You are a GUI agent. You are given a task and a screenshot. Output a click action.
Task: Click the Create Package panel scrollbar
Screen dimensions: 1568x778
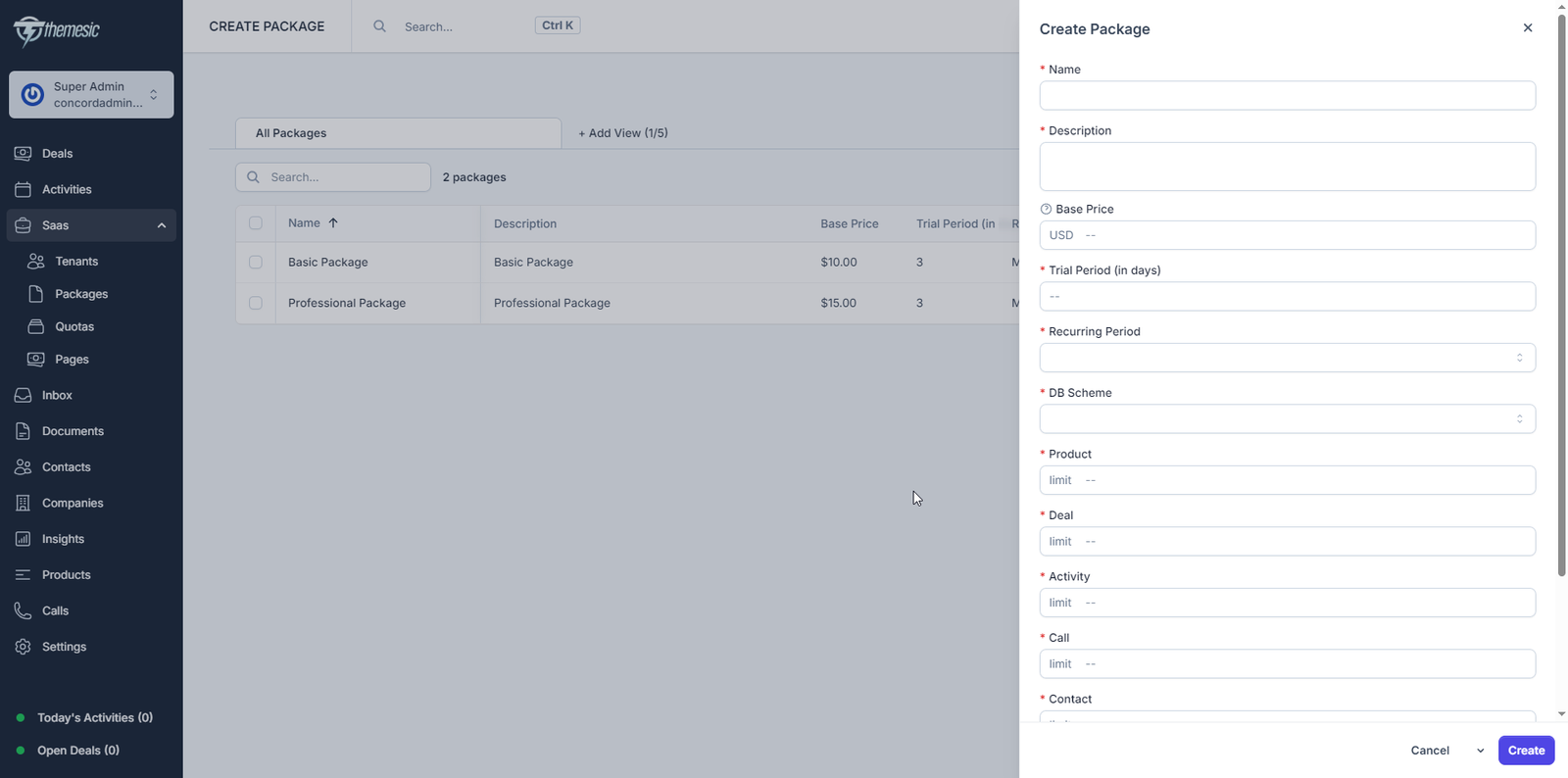coord(1561,294)
